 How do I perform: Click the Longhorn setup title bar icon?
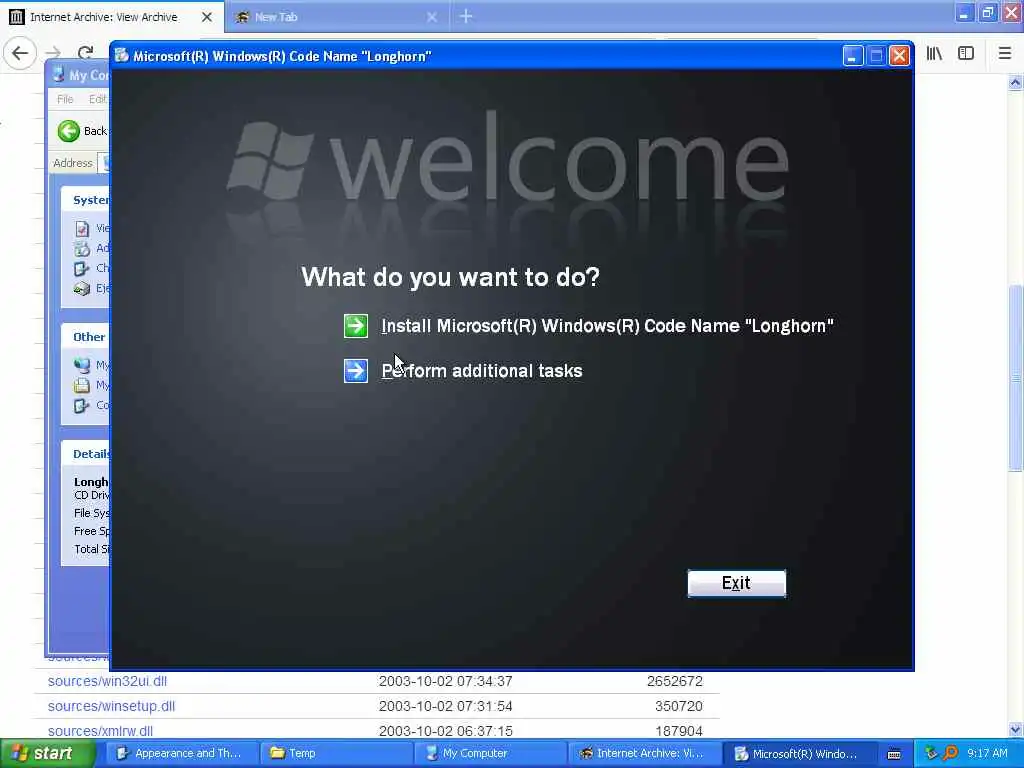click(x=121, y=56)
